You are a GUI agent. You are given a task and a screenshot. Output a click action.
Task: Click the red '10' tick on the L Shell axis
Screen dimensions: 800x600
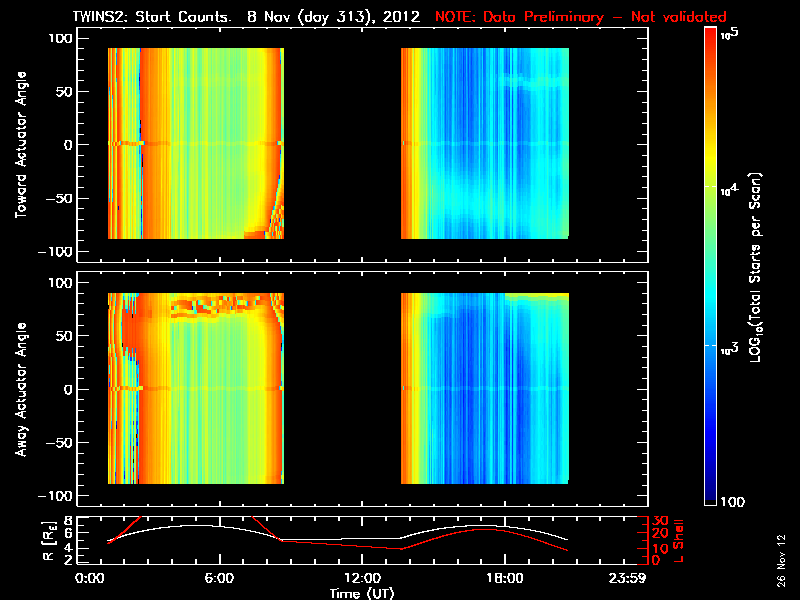coord(660,548)
